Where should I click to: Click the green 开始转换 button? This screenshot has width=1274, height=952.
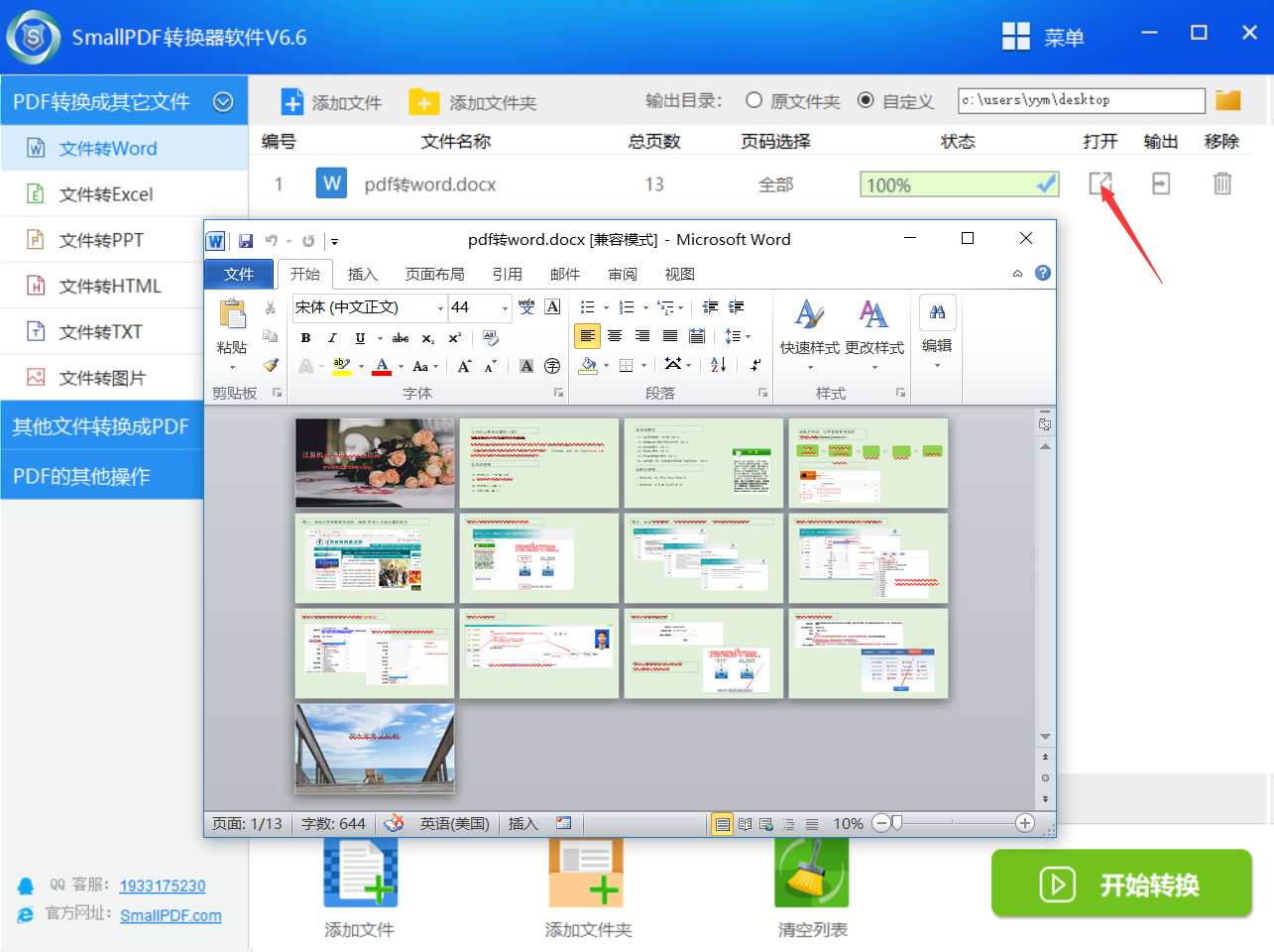[x=1121, y=884]
